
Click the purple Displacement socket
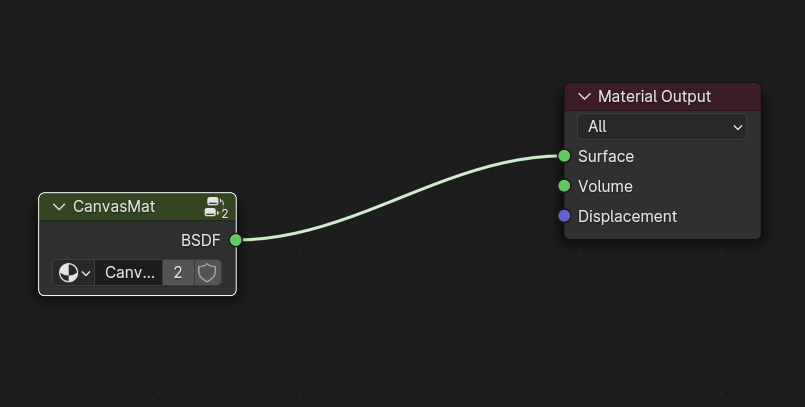(564, 216)
